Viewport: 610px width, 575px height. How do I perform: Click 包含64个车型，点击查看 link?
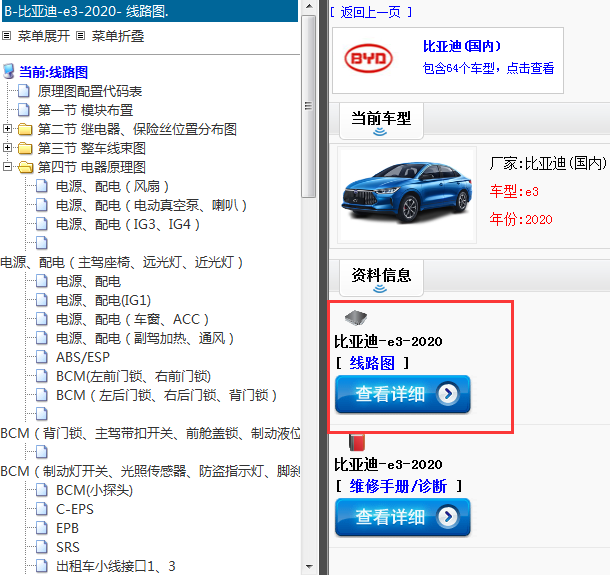tap(488, 68)
